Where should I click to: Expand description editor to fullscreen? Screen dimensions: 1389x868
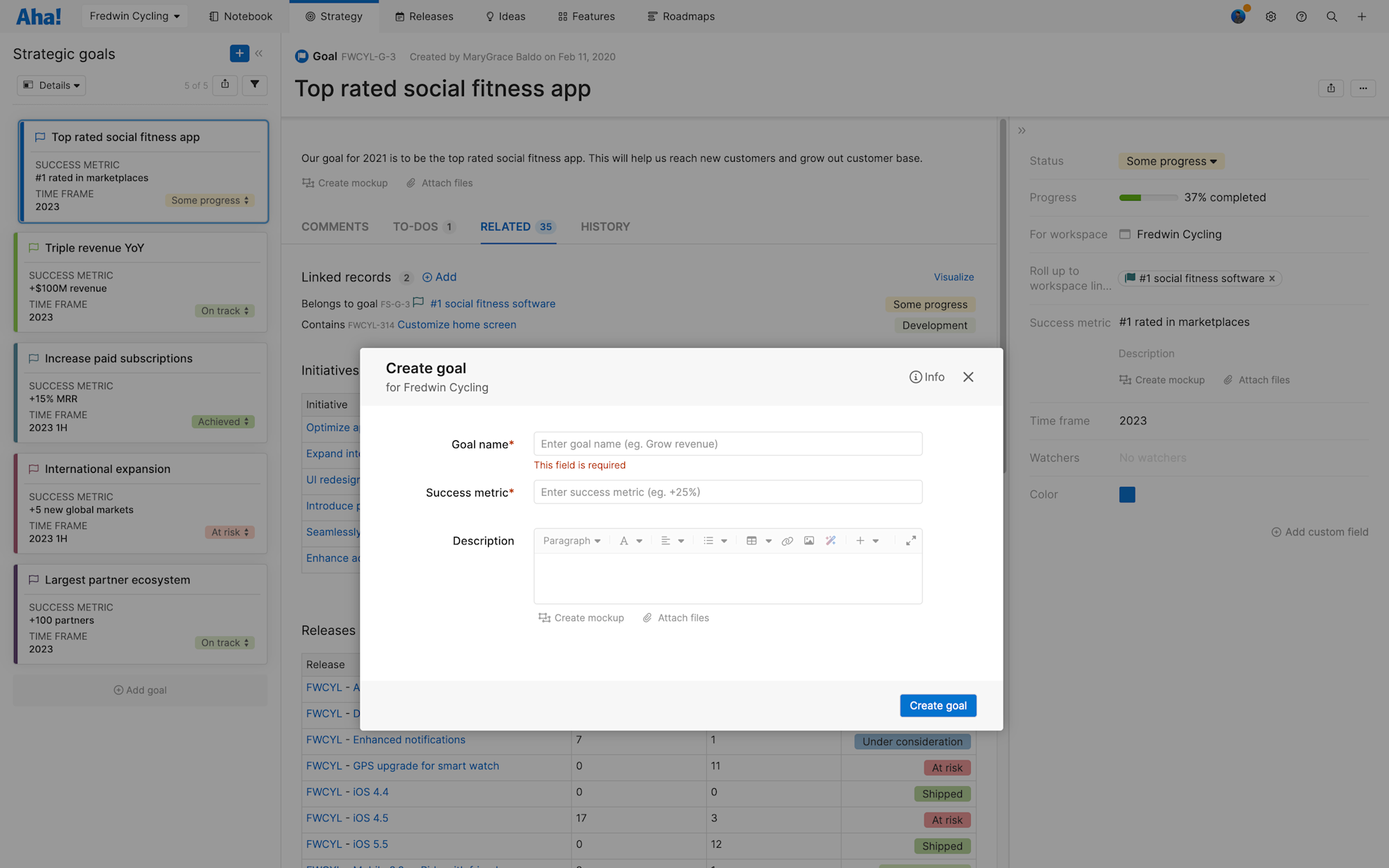[x=910, y=541]
